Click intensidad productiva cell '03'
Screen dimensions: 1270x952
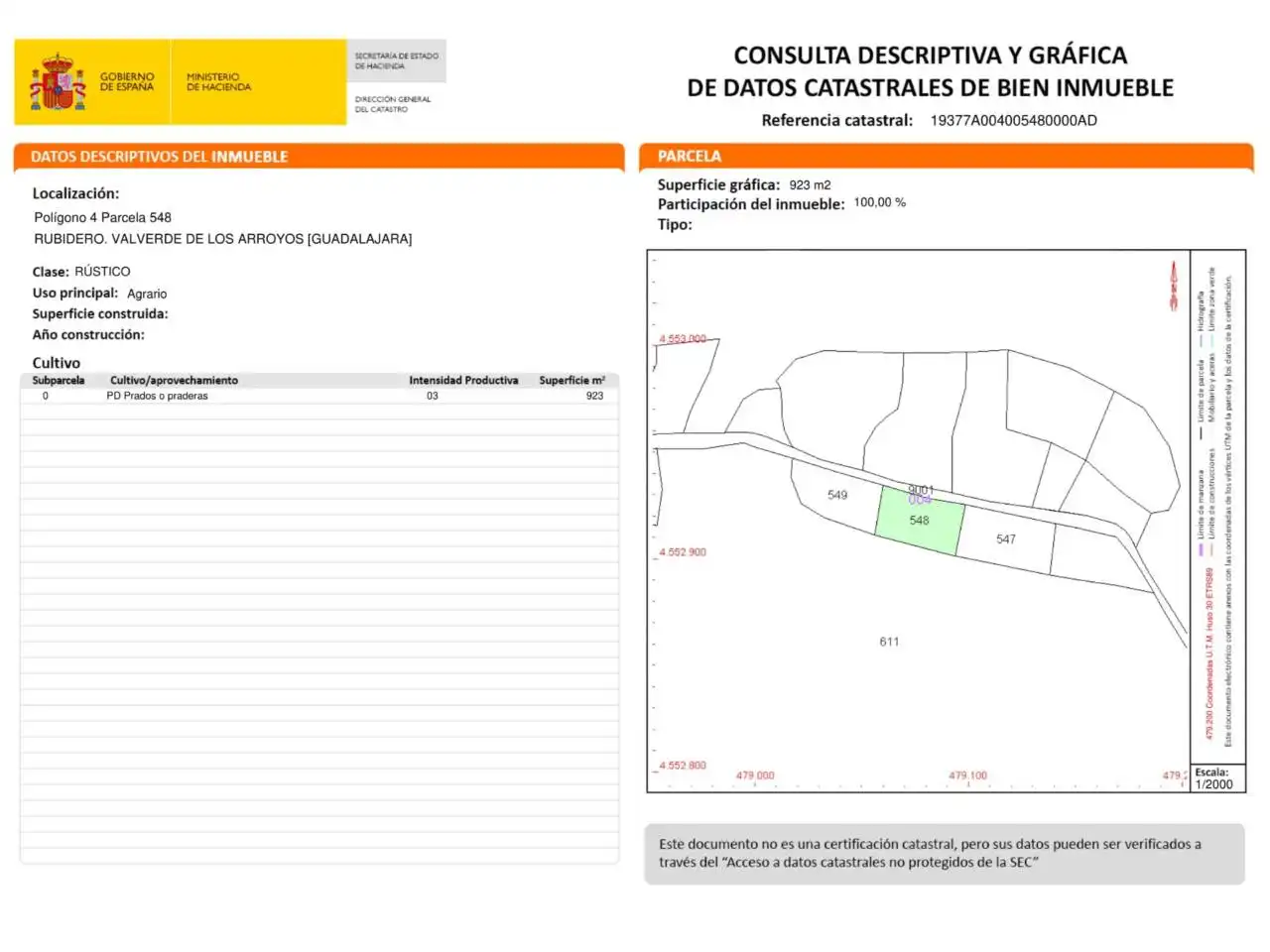(x=433, y=396)
